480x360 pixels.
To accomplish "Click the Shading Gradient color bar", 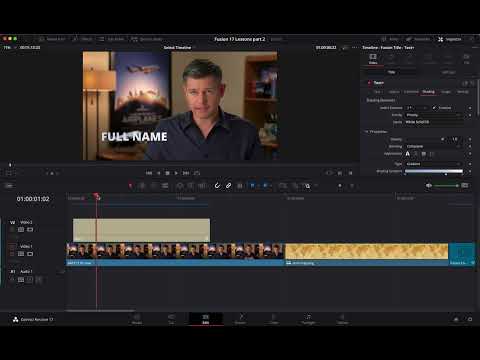I will pyautogui.click(x=434, y=171).
